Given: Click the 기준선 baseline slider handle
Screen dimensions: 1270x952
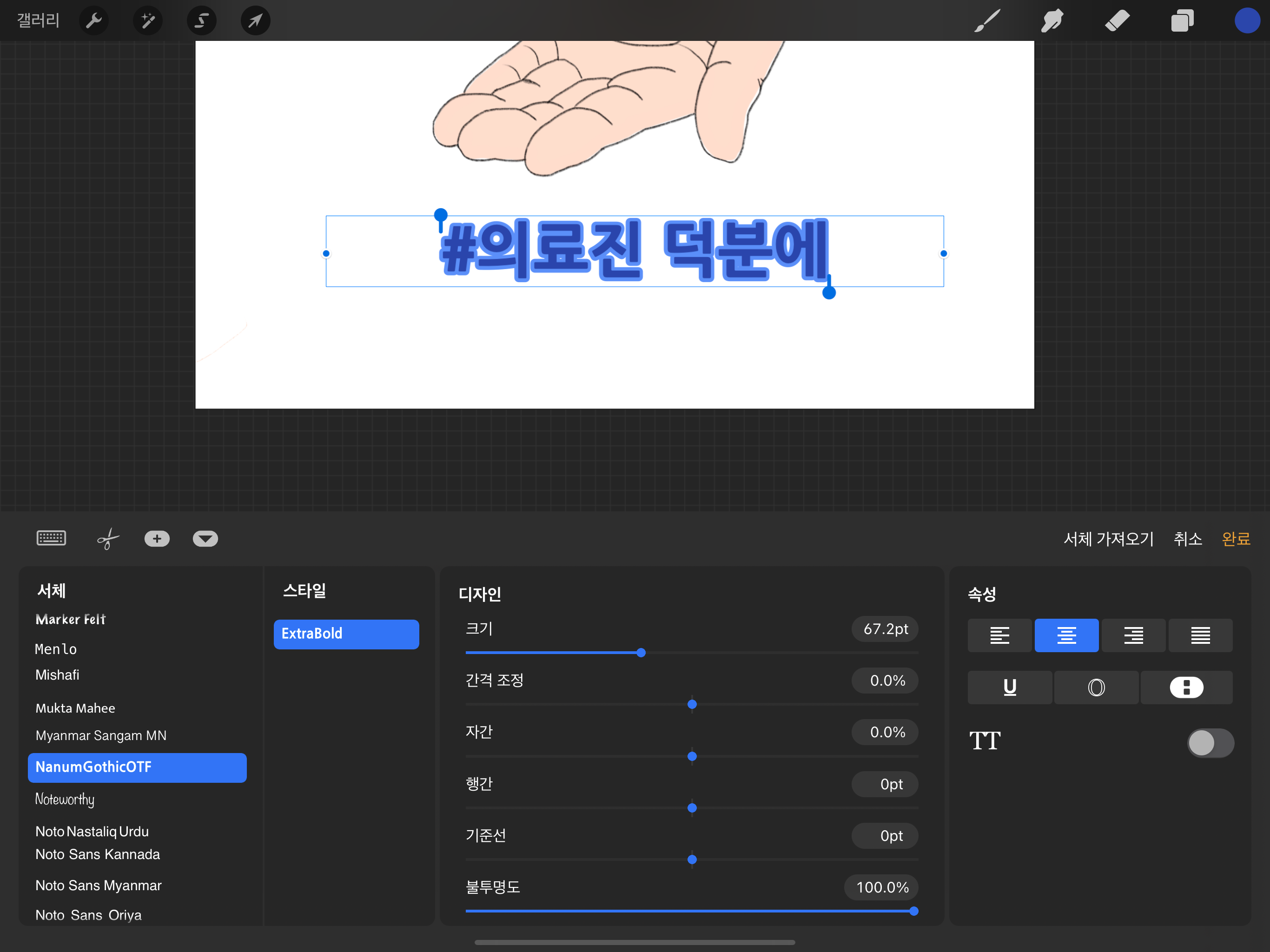Looking at the screenshot, I should [x=693, y=859].
